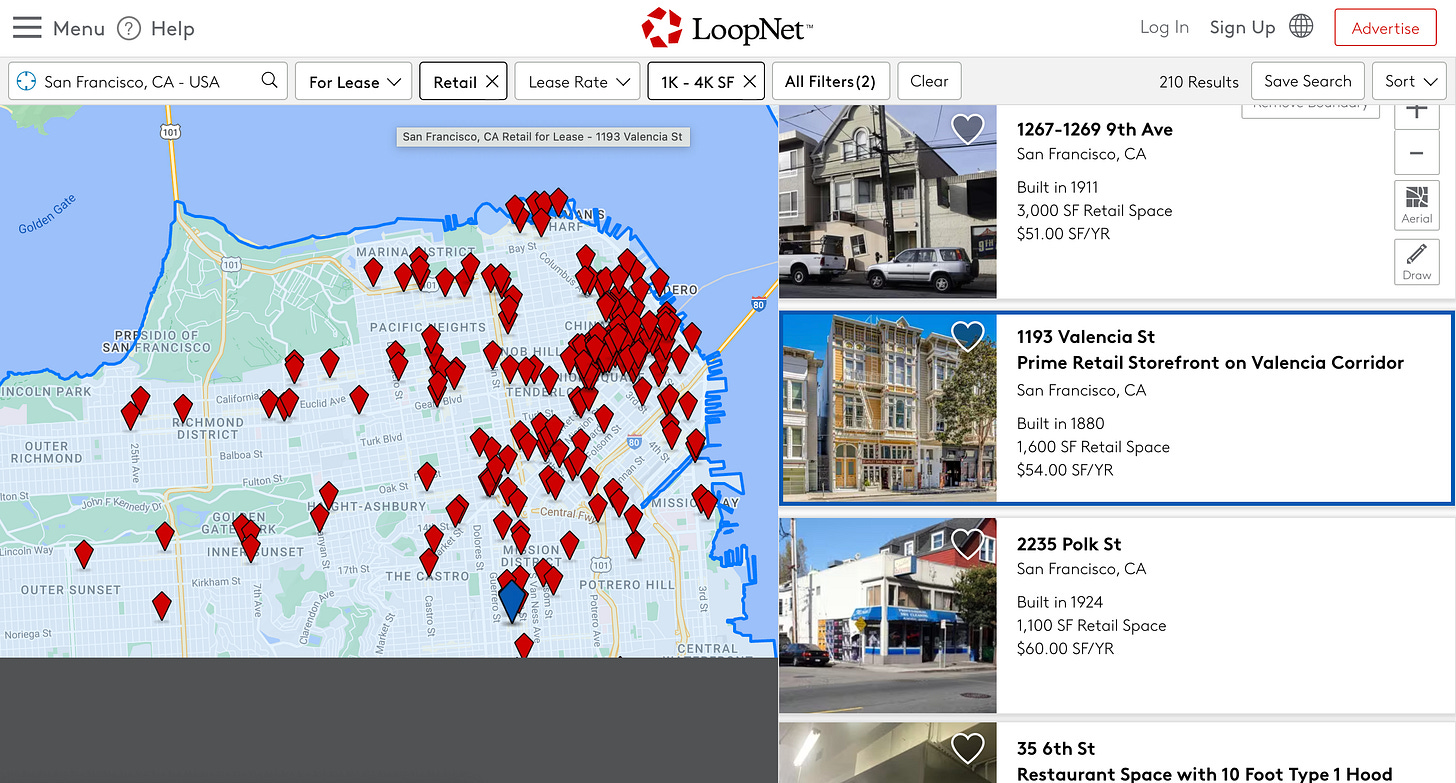
Task: Click Built in 1880 text
Action: pos(1060,423)
